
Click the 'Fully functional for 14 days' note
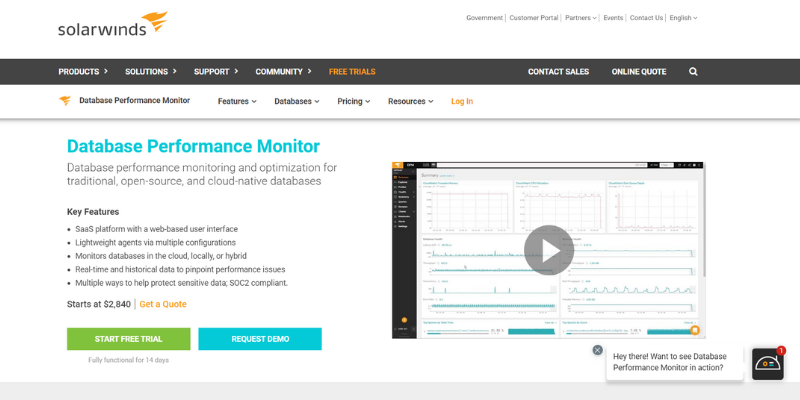[x=129, y=360]
